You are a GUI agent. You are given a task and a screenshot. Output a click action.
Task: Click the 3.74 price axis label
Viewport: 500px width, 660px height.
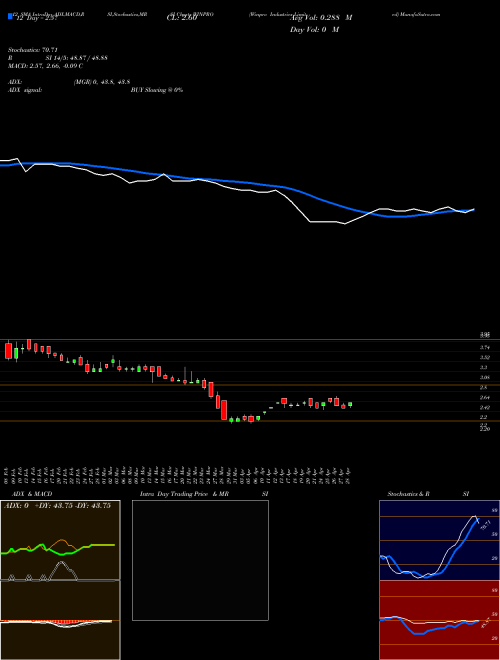[485, 348]
